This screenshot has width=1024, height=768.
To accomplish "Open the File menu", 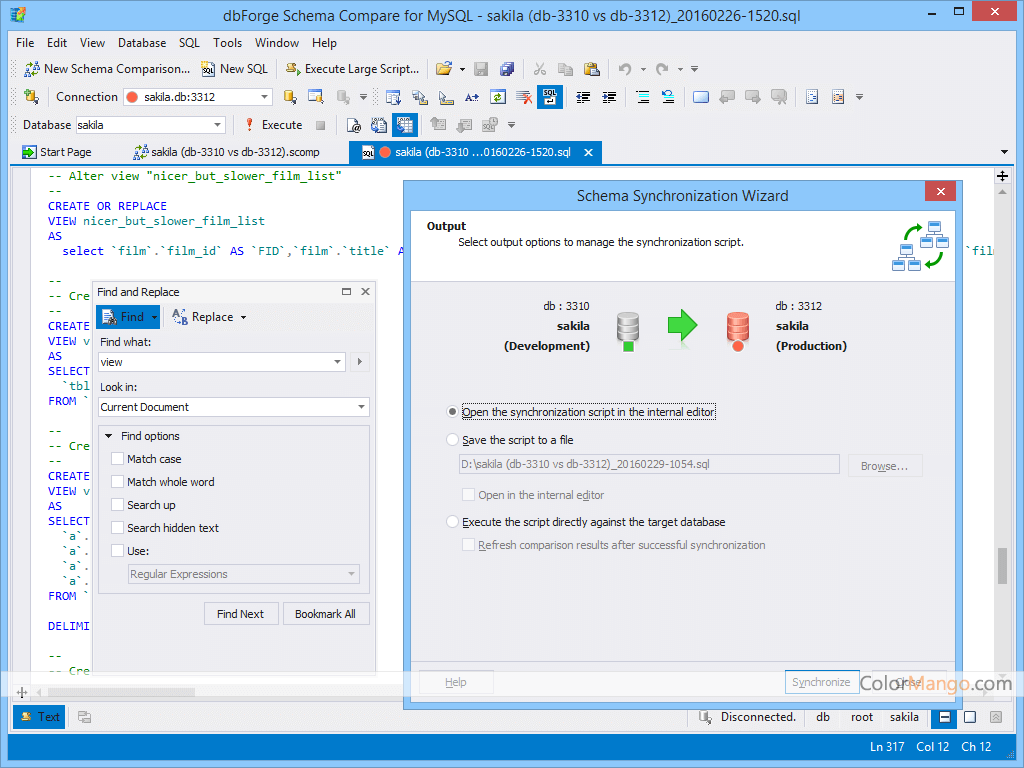I will (25, 42).
